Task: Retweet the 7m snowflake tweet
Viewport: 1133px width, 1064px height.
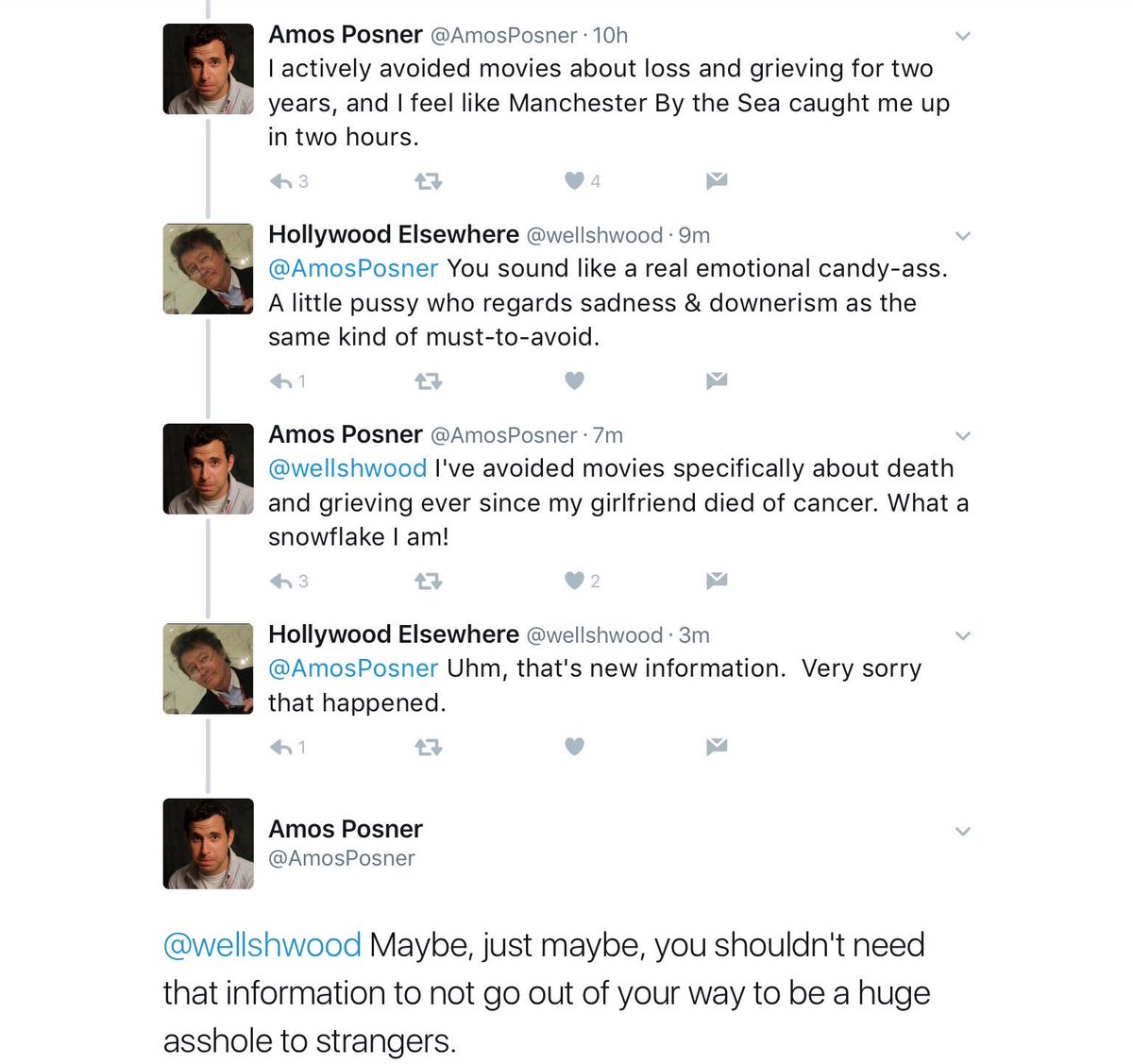Action: 429,582
